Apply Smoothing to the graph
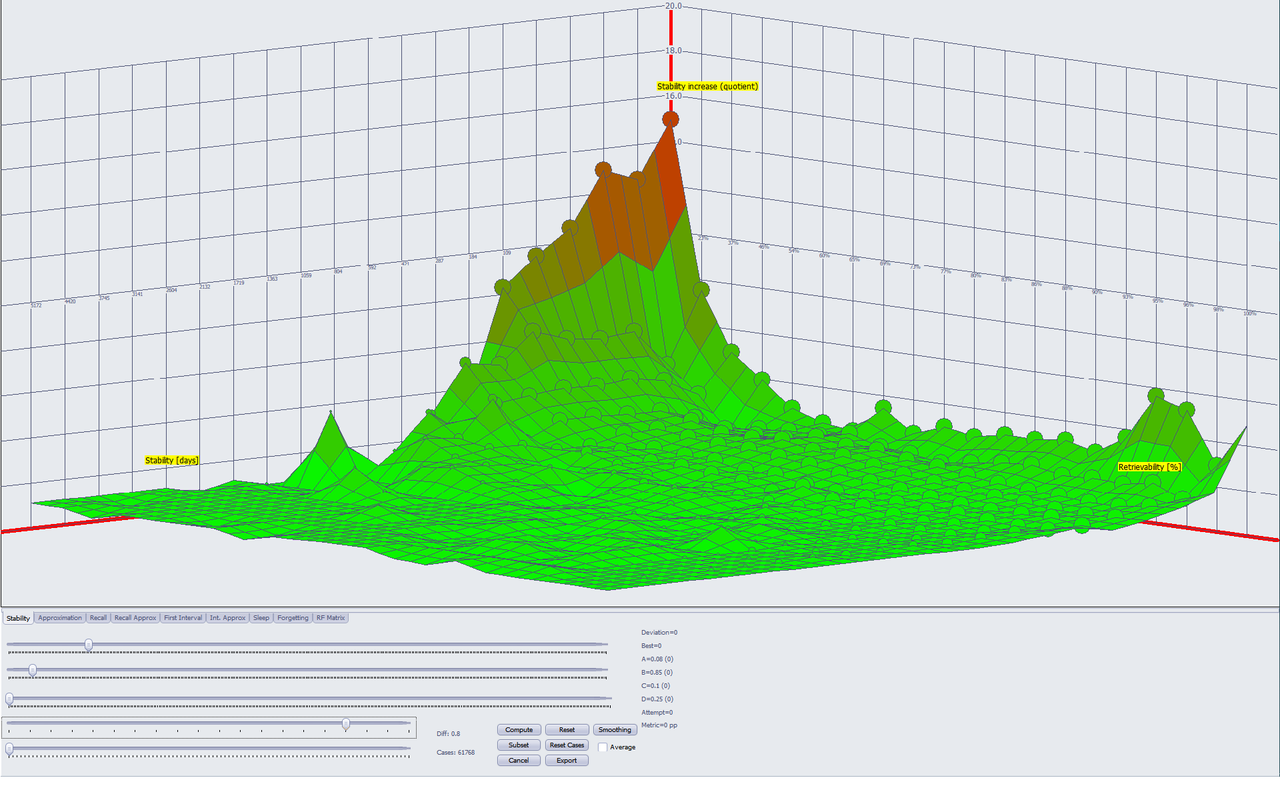 click(x=615, y=730)
